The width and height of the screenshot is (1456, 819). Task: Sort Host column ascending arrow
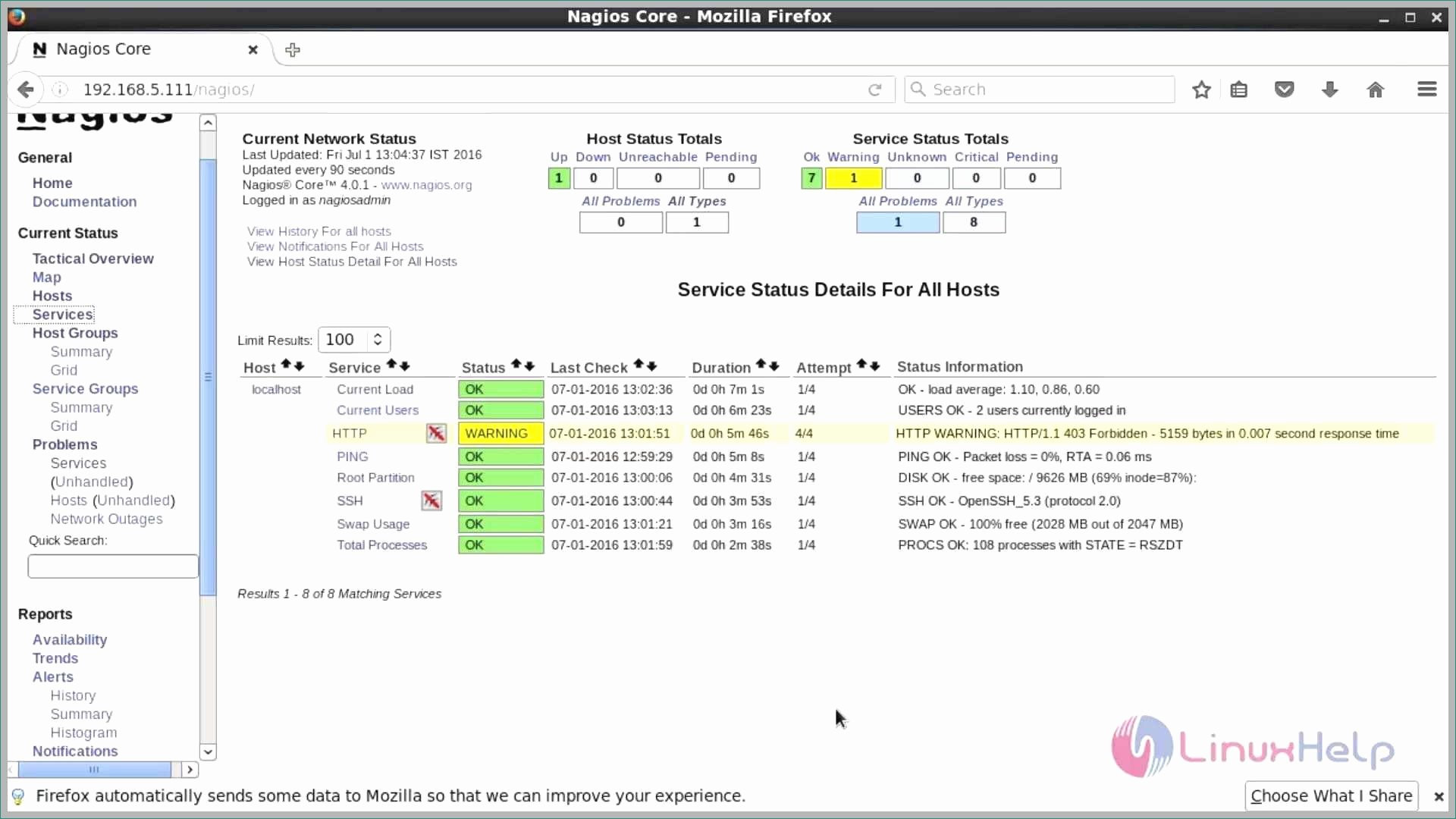pyautogui.click(x=286, y=365)
